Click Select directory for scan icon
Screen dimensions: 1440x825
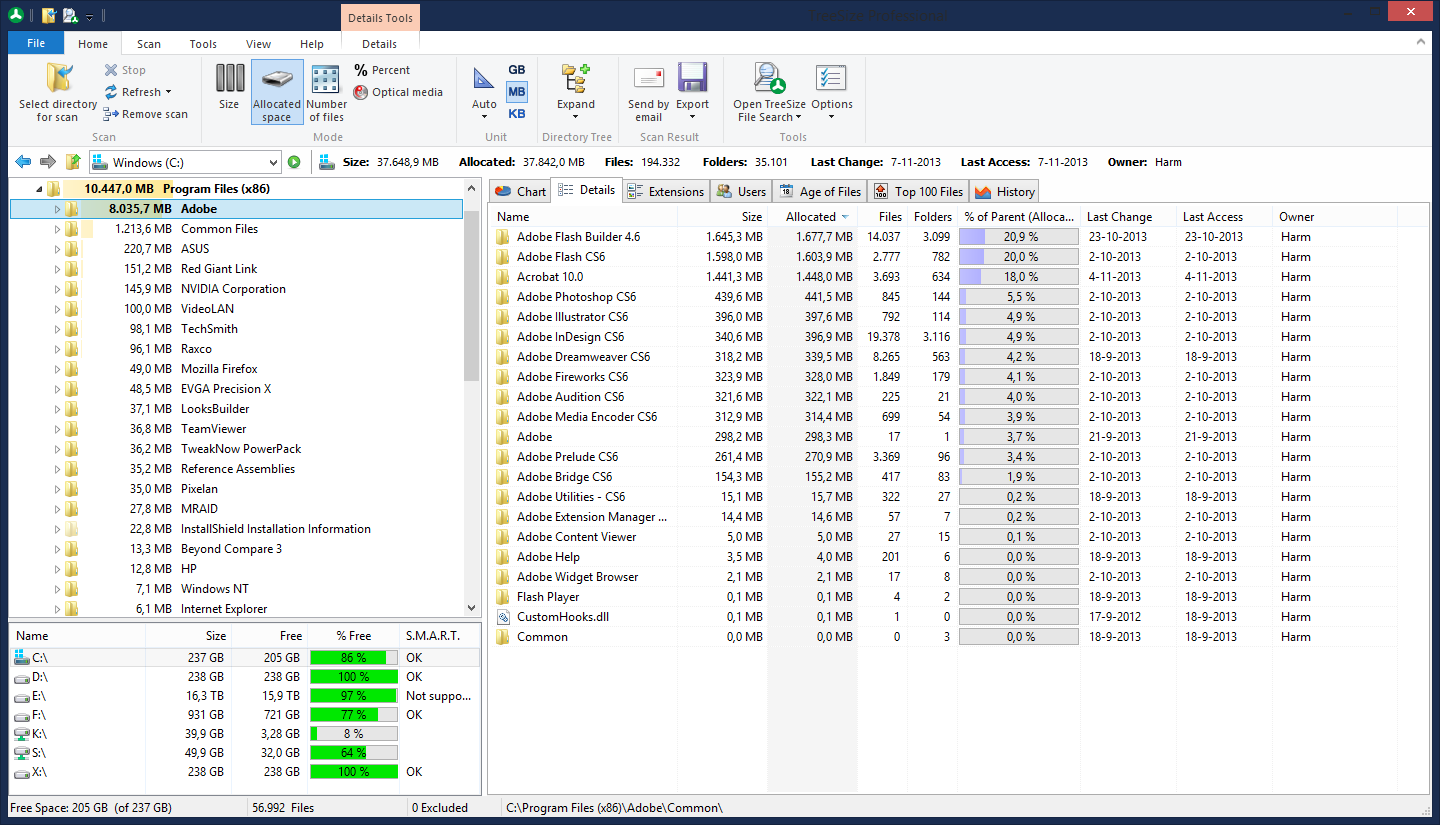(58, 80)
